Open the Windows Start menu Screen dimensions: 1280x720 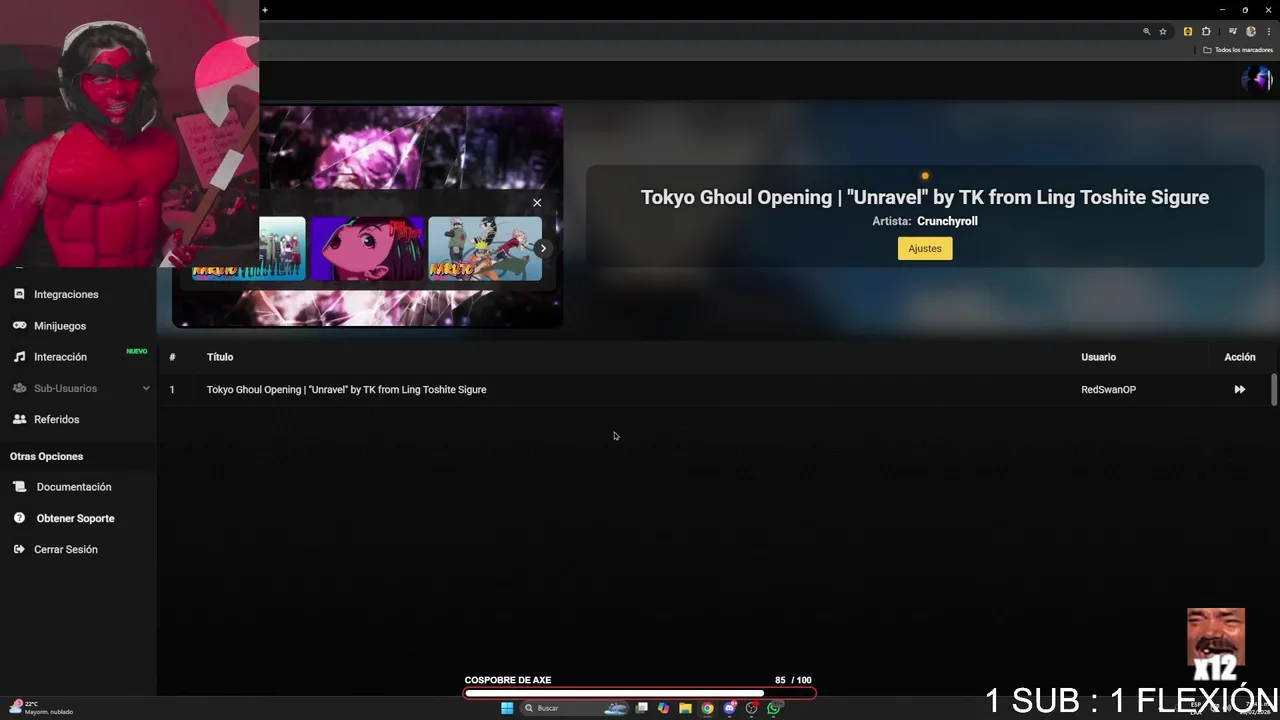[x=507, y=708]
